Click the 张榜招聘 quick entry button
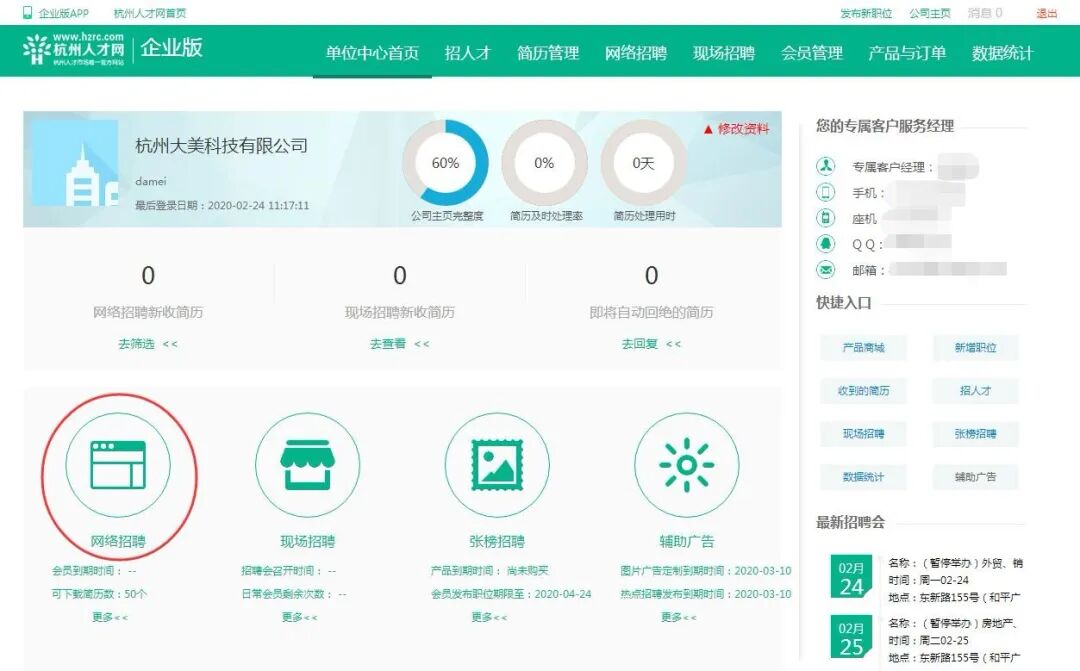Screen dimensions: 1080x671 click(x=975, y=434)
